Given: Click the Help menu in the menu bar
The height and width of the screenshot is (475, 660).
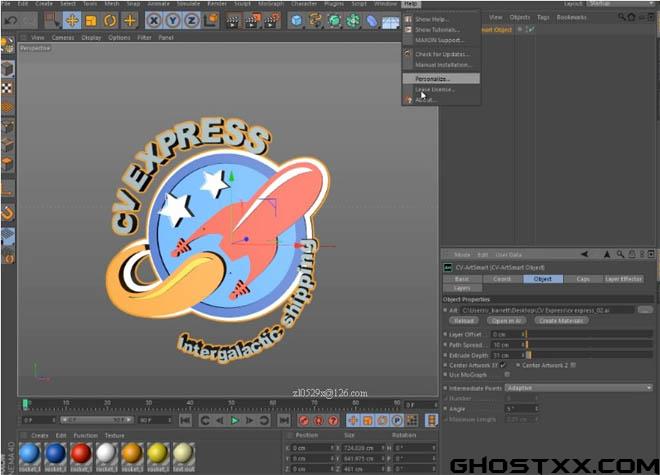Looking at the screenshot, I should 411,4.
